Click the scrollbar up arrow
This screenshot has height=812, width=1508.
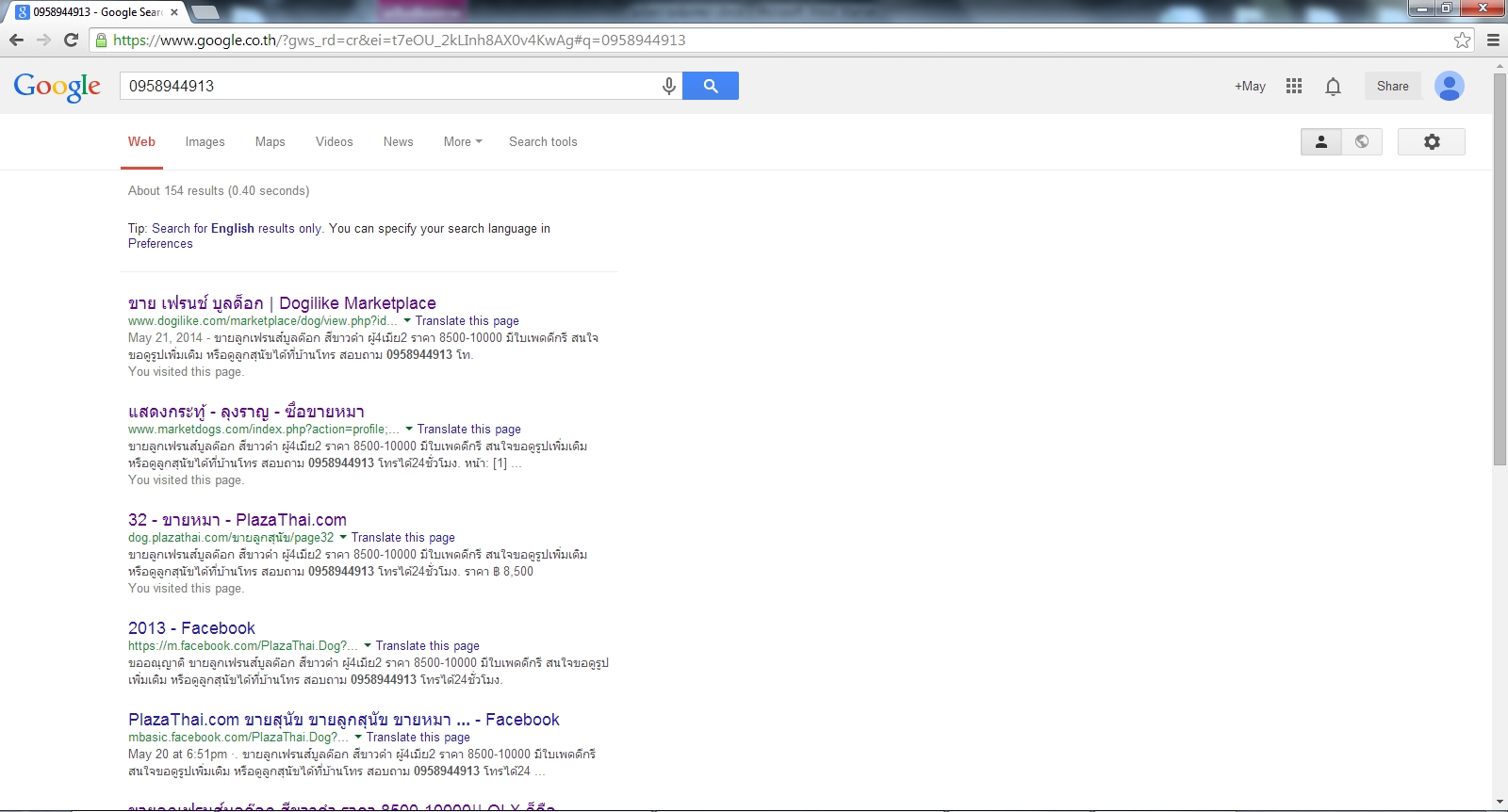pos(1500,66)
